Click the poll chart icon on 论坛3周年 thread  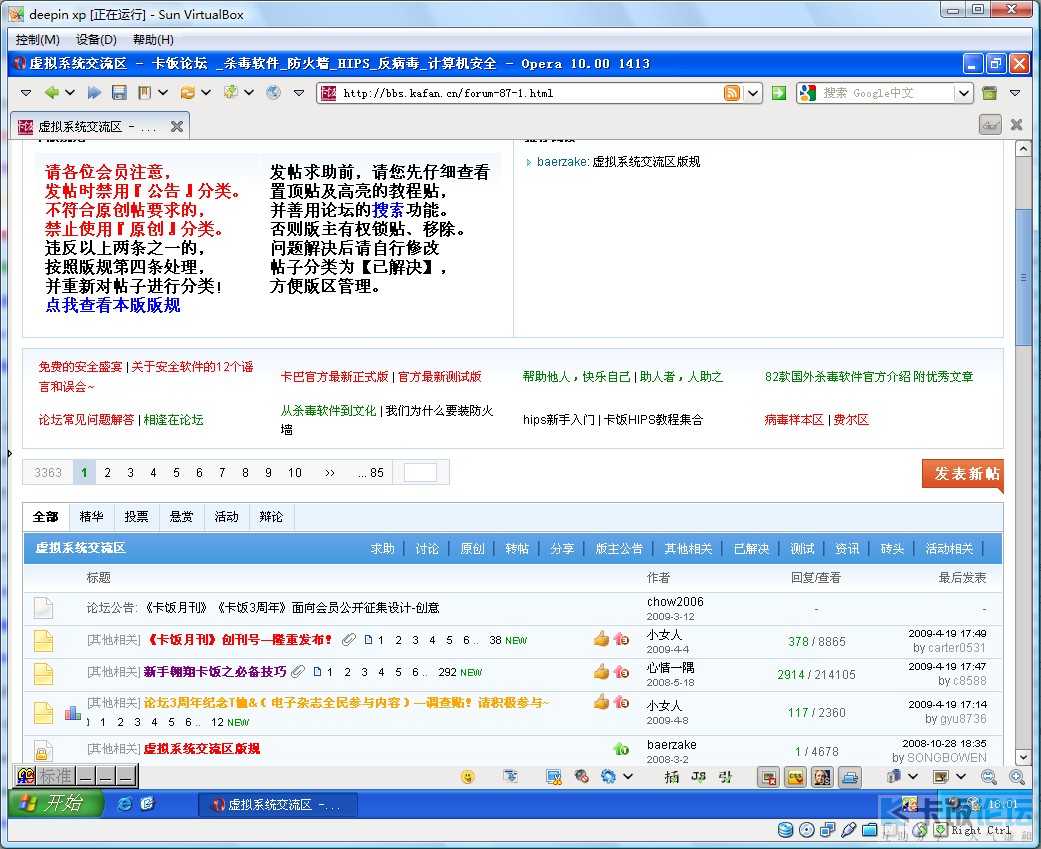point(73,713)
